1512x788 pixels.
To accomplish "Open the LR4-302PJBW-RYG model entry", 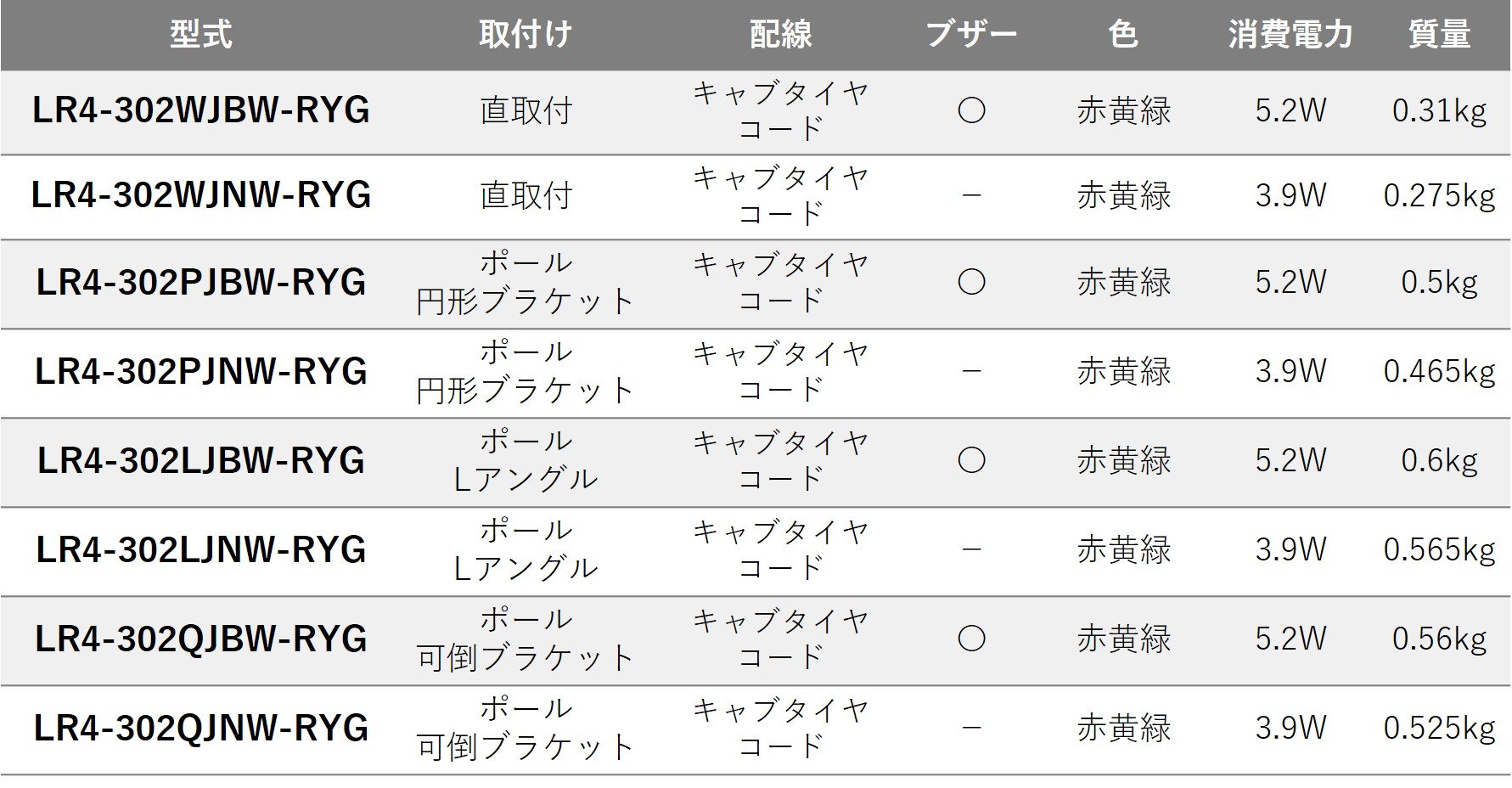I will 201,283.
